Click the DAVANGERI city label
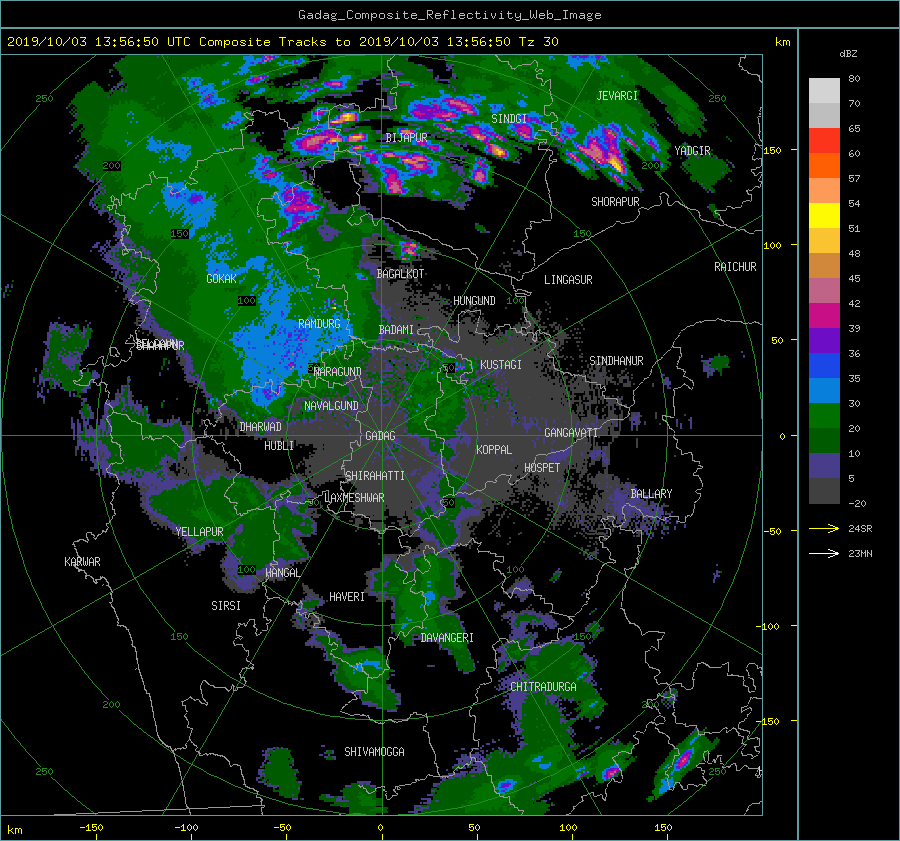The width and height of the screenshot is (900, 841). [x=447, y=638]
